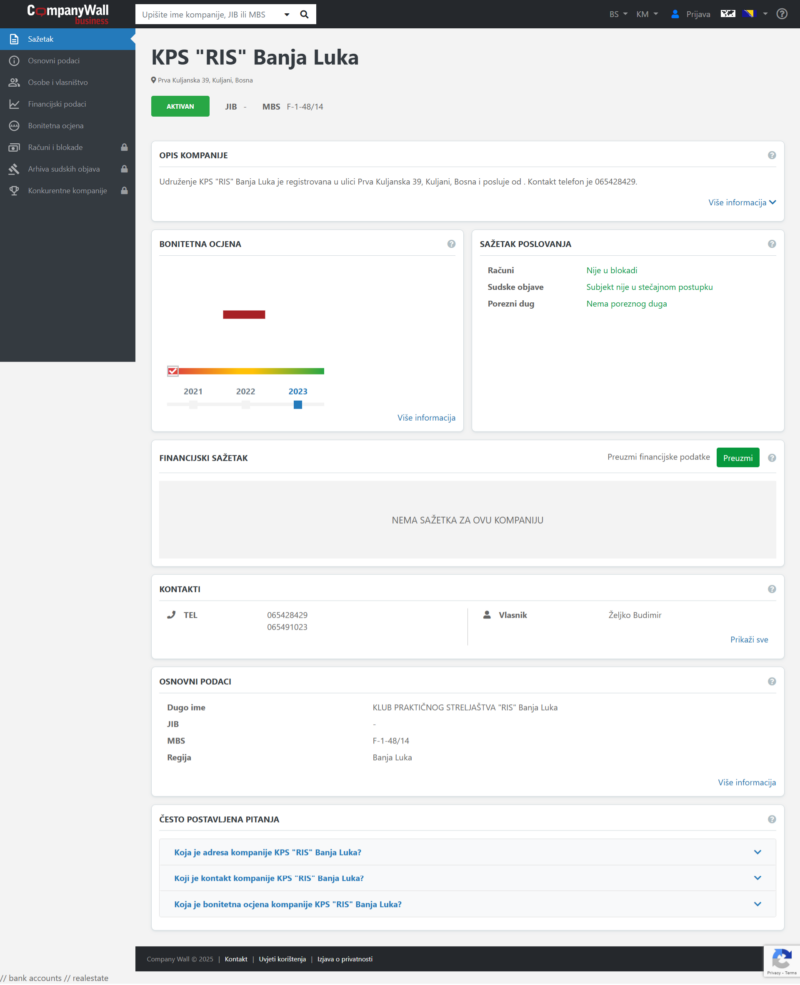Click 'KLUB PRAKTIČNOG STRELJAŠTVA' long name text
800x985 pixels.
click(465, 707)
